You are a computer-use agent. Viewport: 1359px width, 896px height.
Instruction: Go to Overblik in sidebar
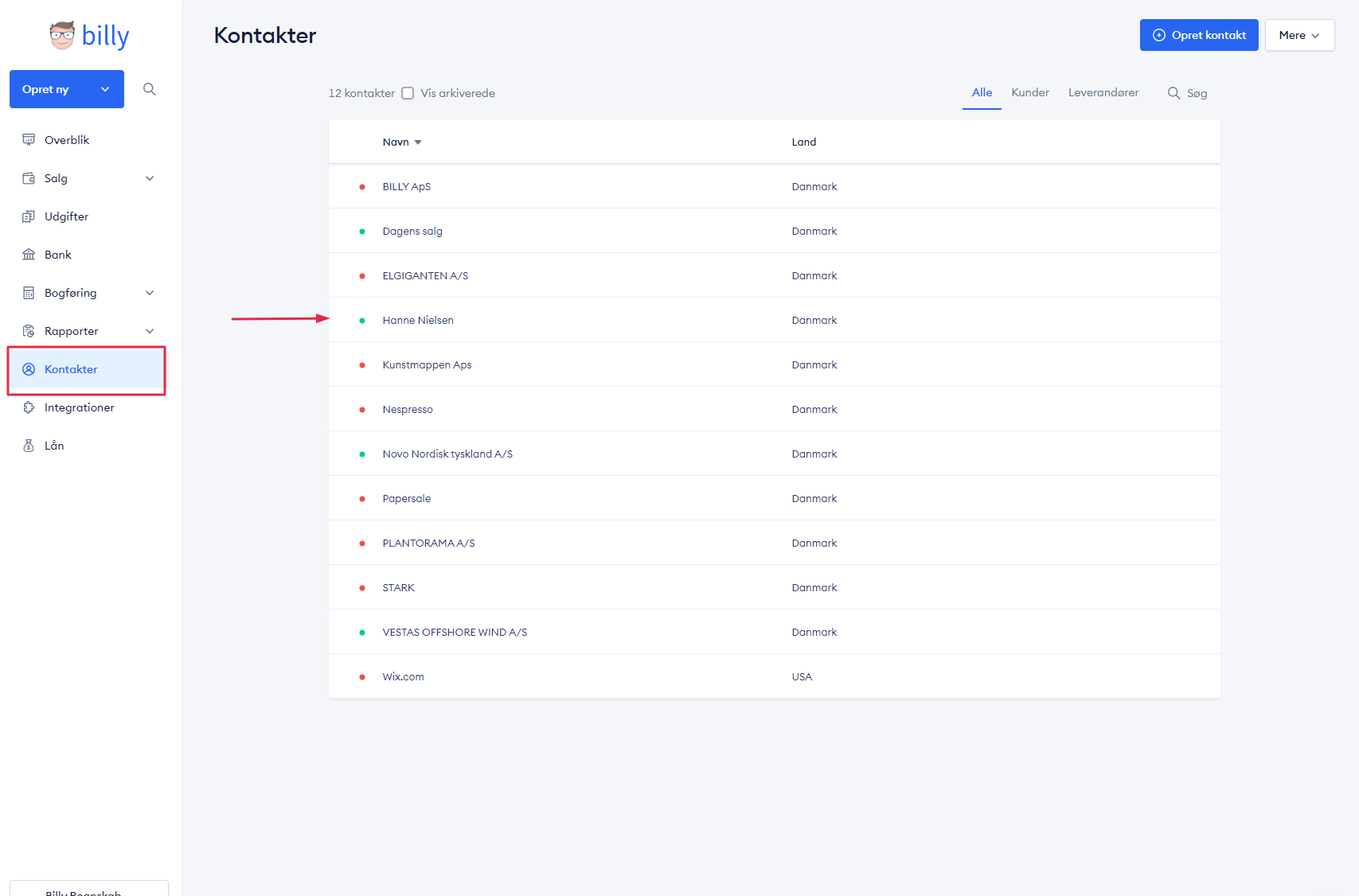(x=67, y=140)
